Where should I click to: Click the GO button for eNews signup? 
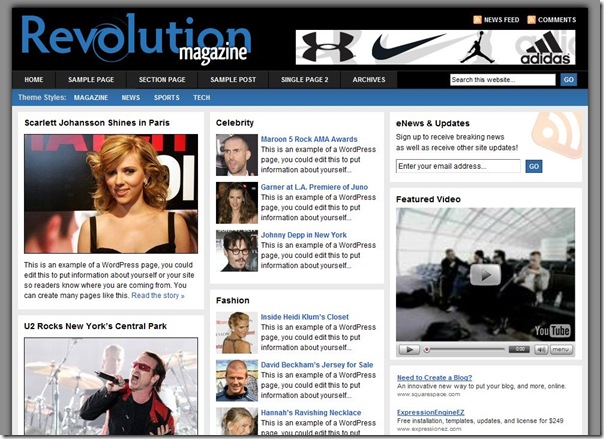point(534,166)
